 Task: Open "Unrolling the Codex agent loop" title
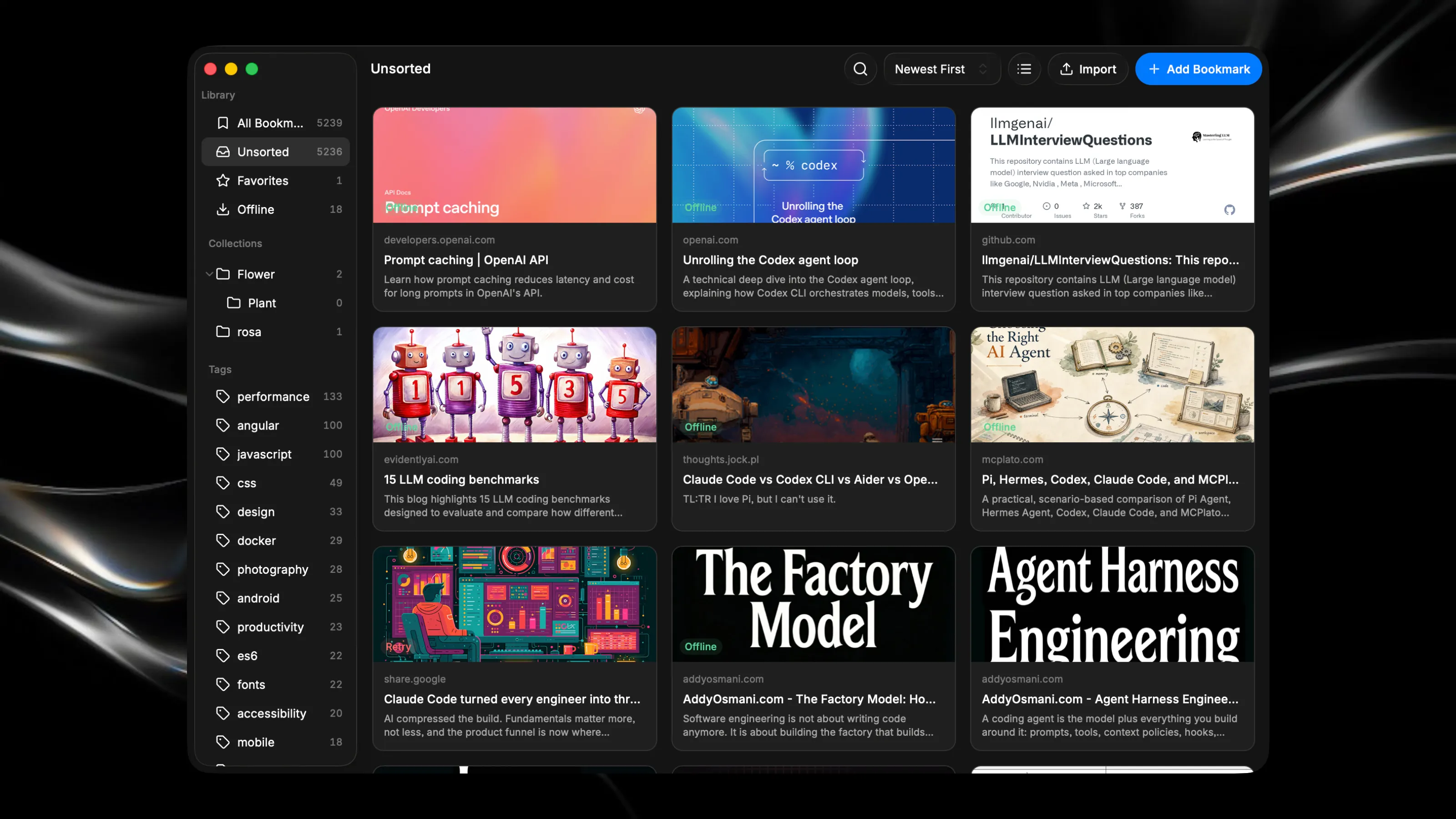(770, 260)
